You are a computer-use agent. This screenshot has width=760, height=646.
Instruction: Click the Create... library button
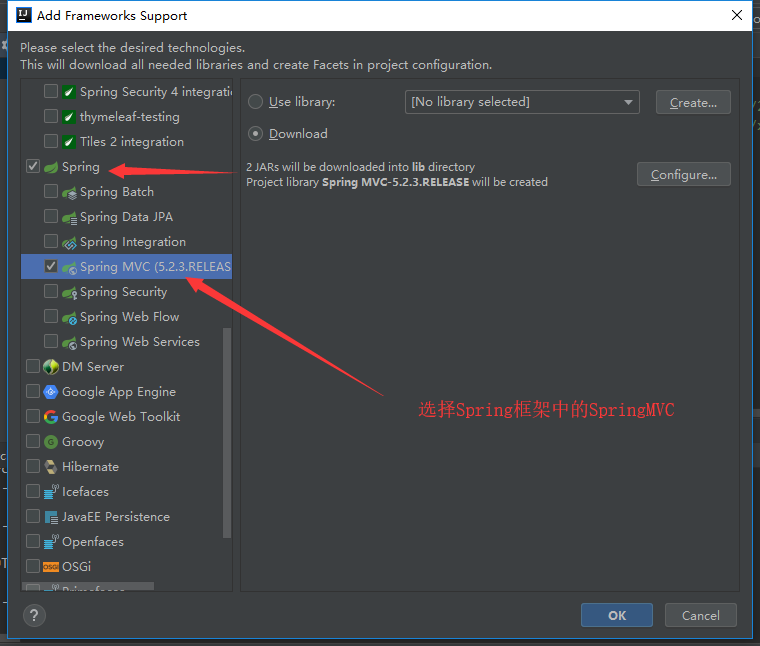pyautogui.click(x=693, y=102)
